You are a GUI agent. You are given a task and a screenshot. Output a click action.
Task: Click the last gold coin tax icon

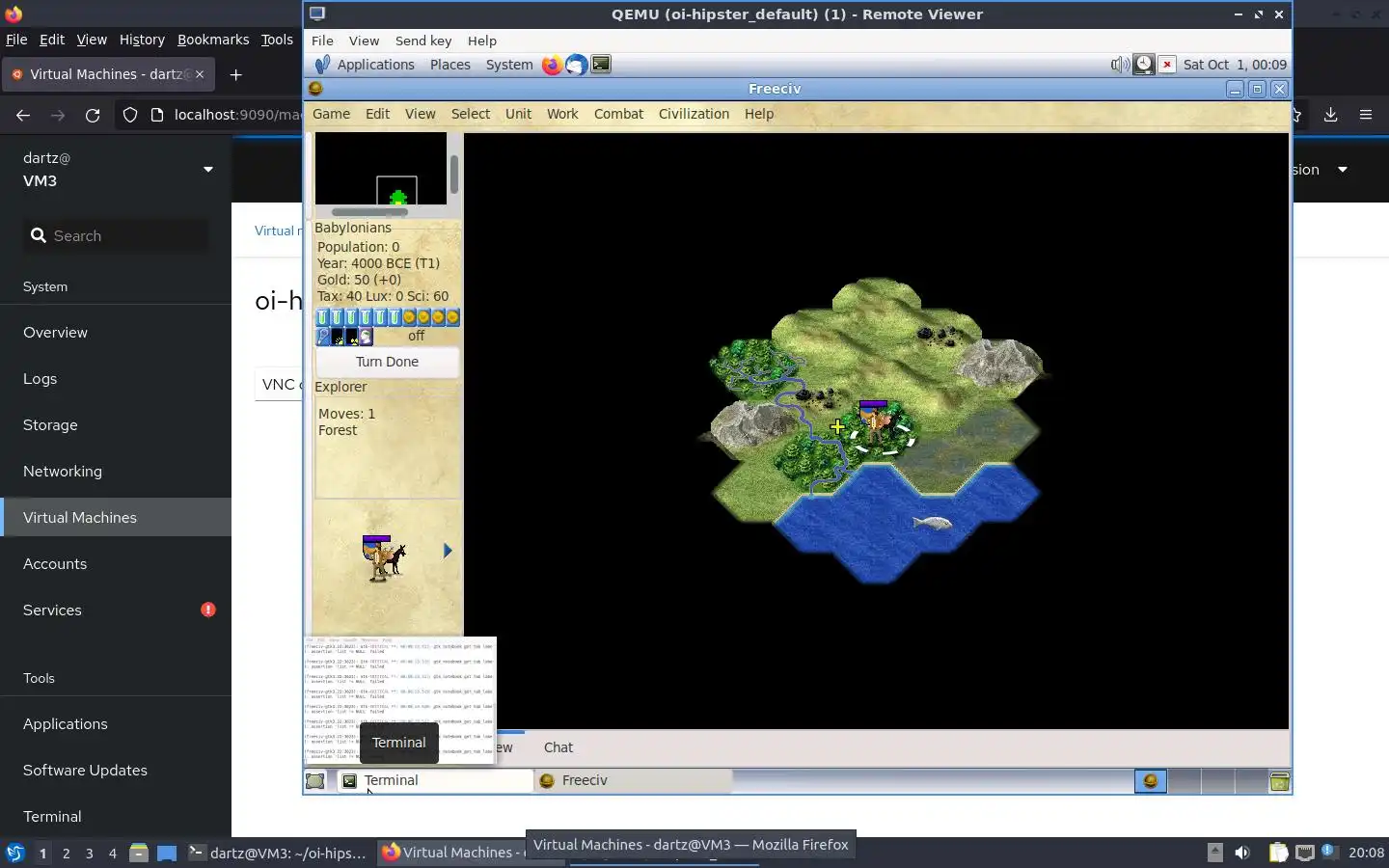[452, 317]
